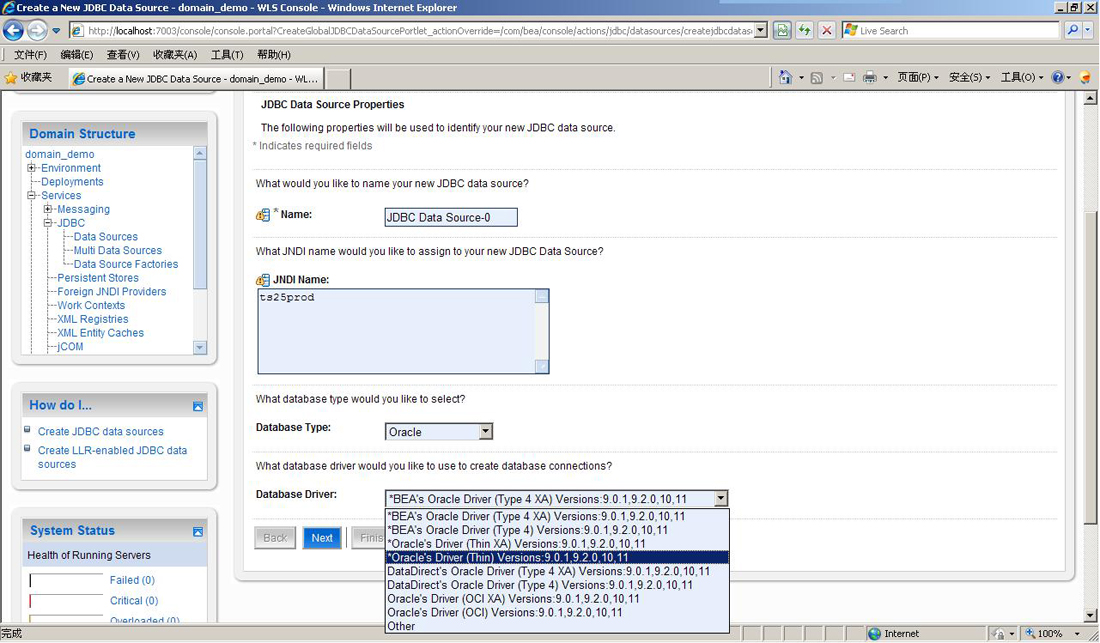Open the 工具(O) command bar dropdown
The image size is (1100, 643).
(1021, 78)
